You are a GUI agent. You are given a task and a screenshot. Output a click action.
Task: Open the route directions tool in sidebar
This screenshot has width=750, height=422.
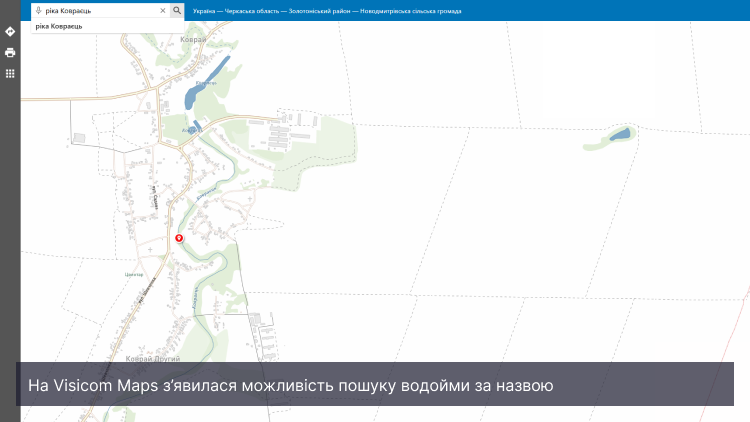coord(10,32)
